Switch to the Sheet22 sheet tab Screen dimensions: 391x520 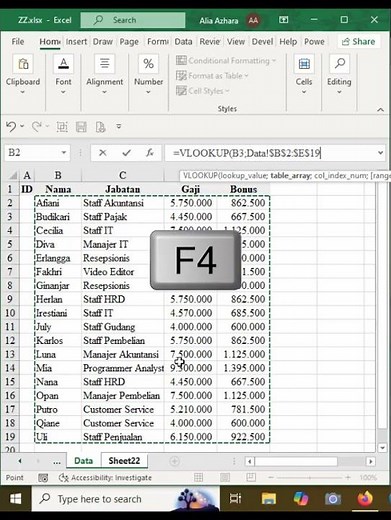coord(124,461)
